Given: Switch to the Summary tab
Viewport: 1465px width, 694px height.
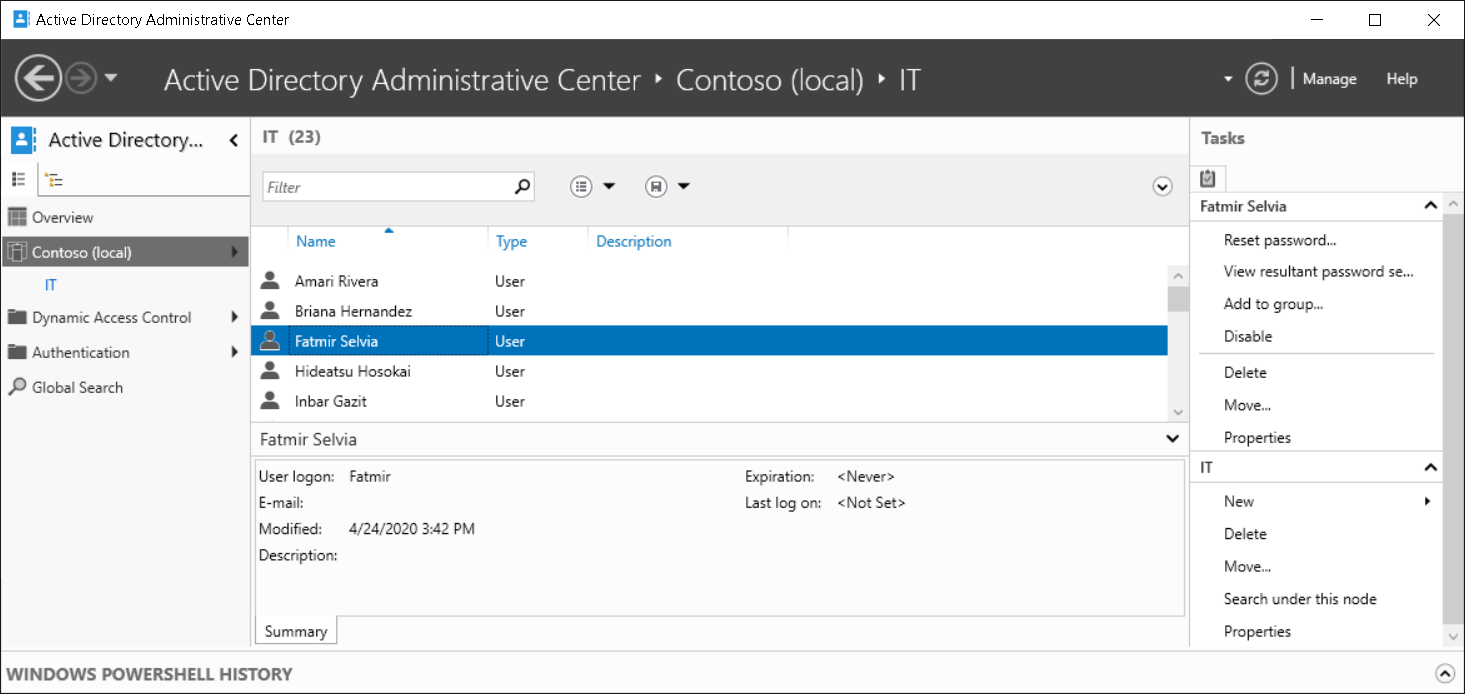Looking at the screenshot, I should 294,630.
